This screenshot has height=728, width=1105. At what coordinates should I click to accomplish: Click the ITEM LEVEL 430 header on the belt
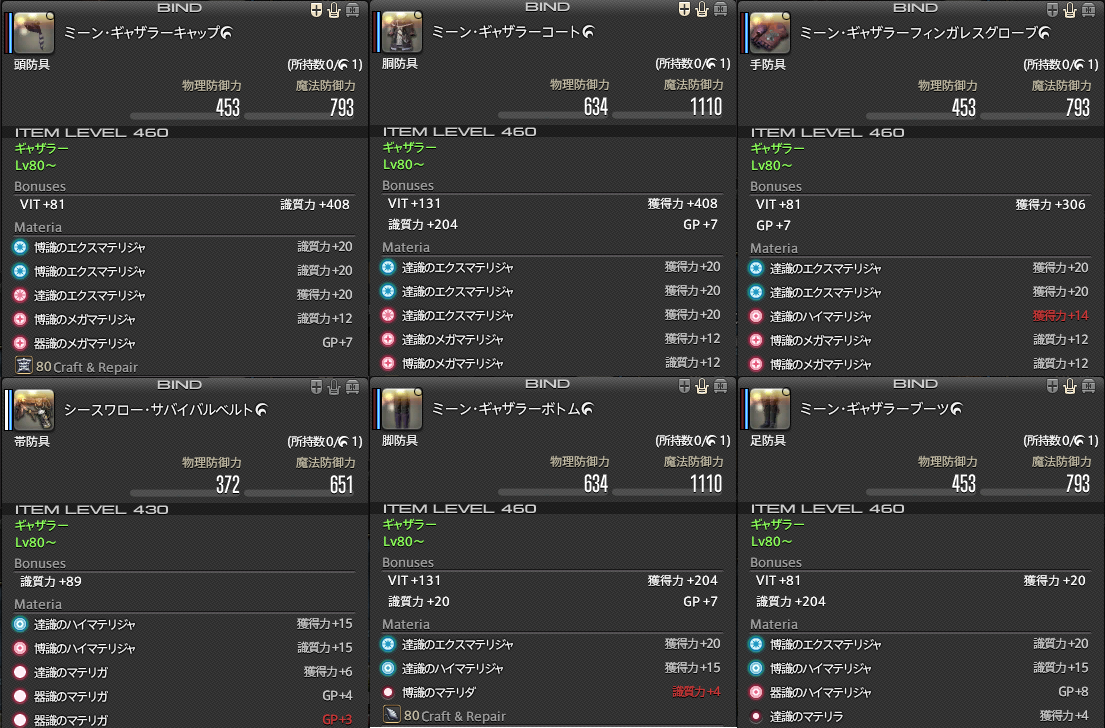point(92,510)
